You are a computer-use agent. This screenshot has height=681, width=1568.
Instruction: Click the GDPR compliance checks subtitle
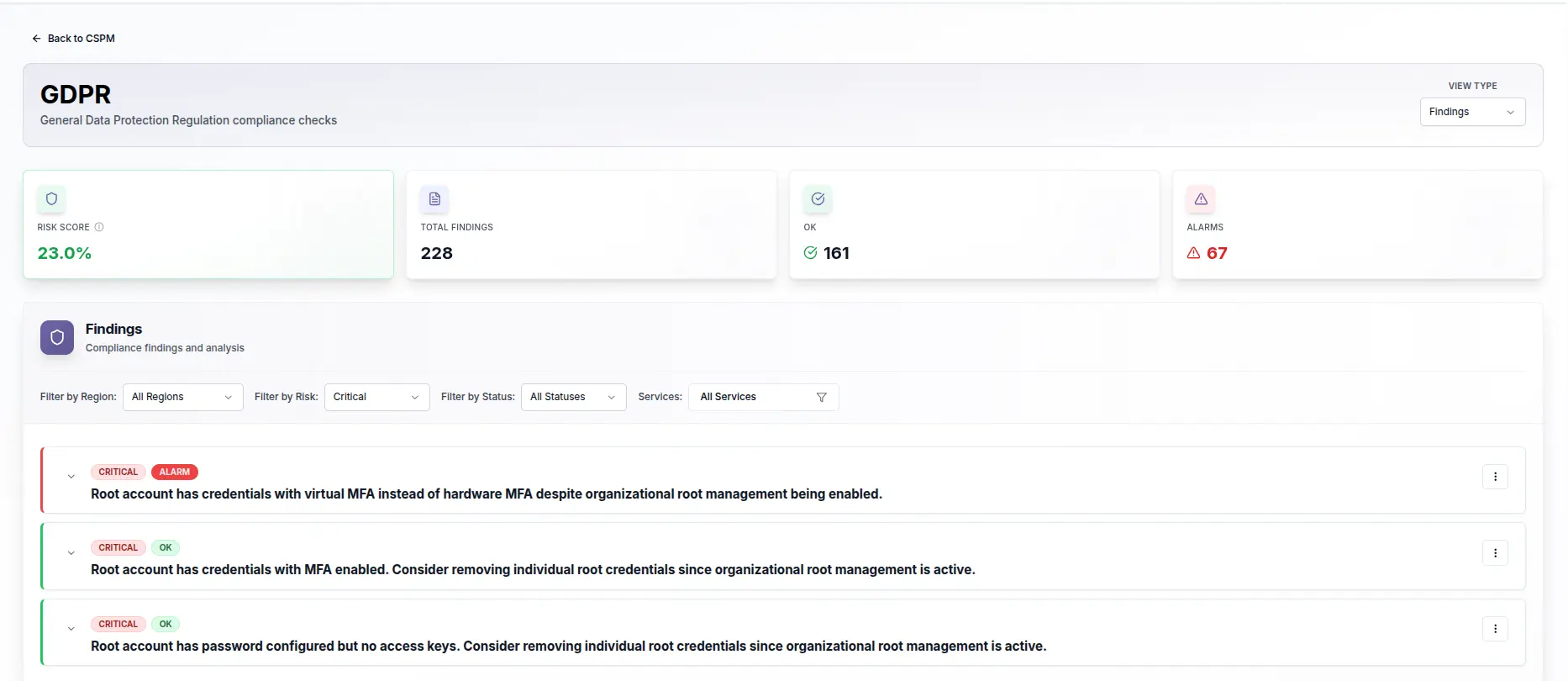[x=188, y=120]
